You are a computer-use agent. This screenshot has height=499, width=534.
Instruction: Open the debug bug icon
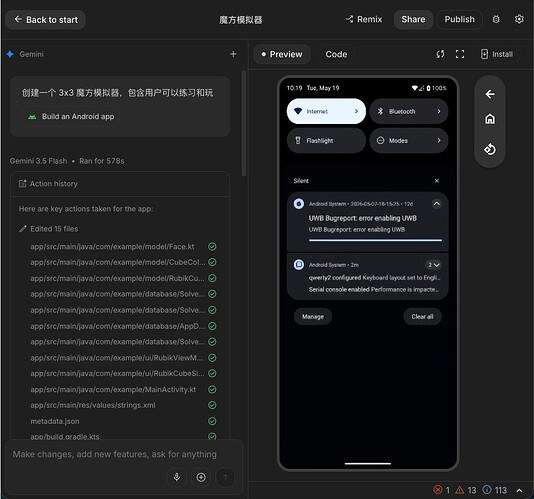click(496, 19)
